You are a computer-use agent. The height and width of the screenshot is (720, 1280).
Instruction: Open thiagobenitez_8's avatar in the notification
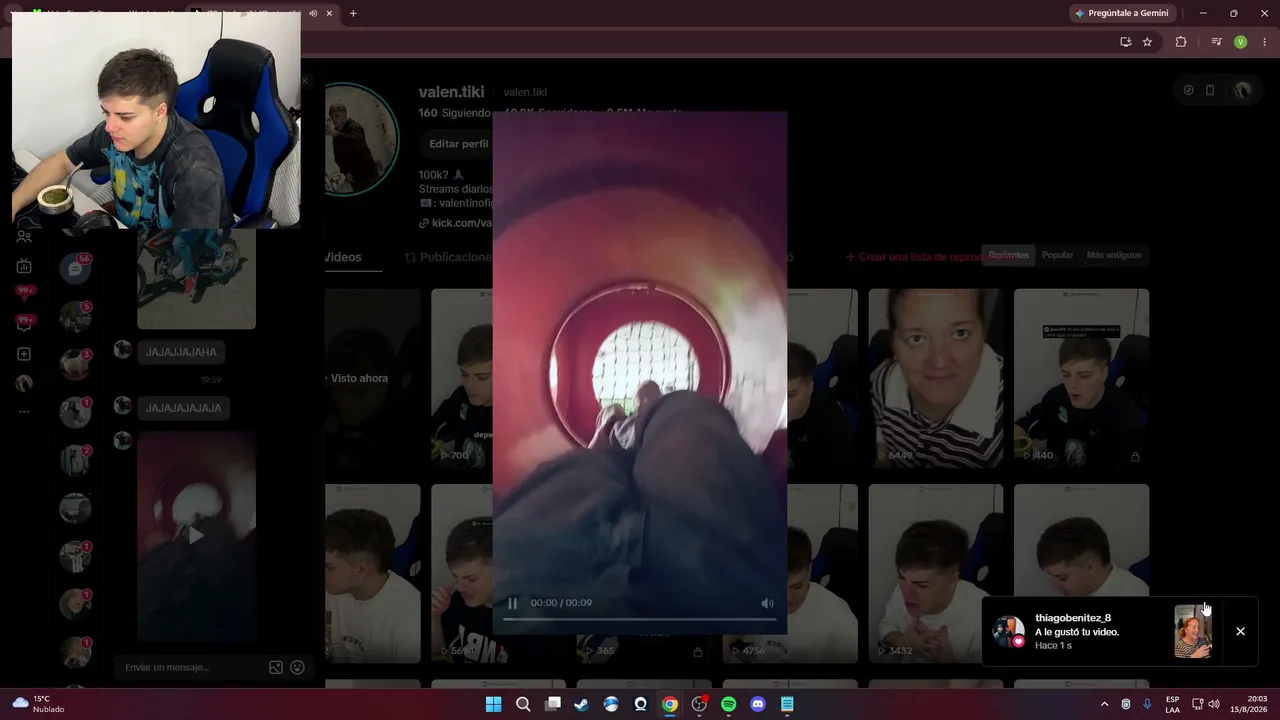click(x=1008, y=631)
